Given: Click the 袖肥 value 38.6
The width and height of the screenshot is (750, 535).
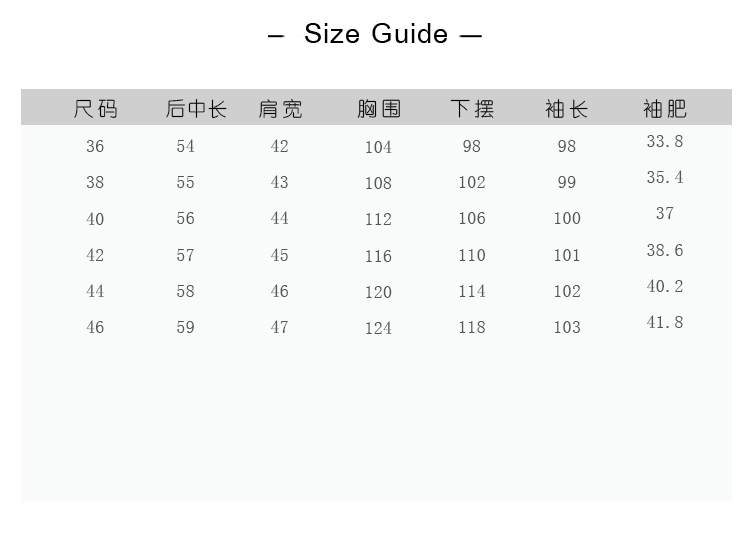Looking at the screenshot, I should click(x=665, y=251).
